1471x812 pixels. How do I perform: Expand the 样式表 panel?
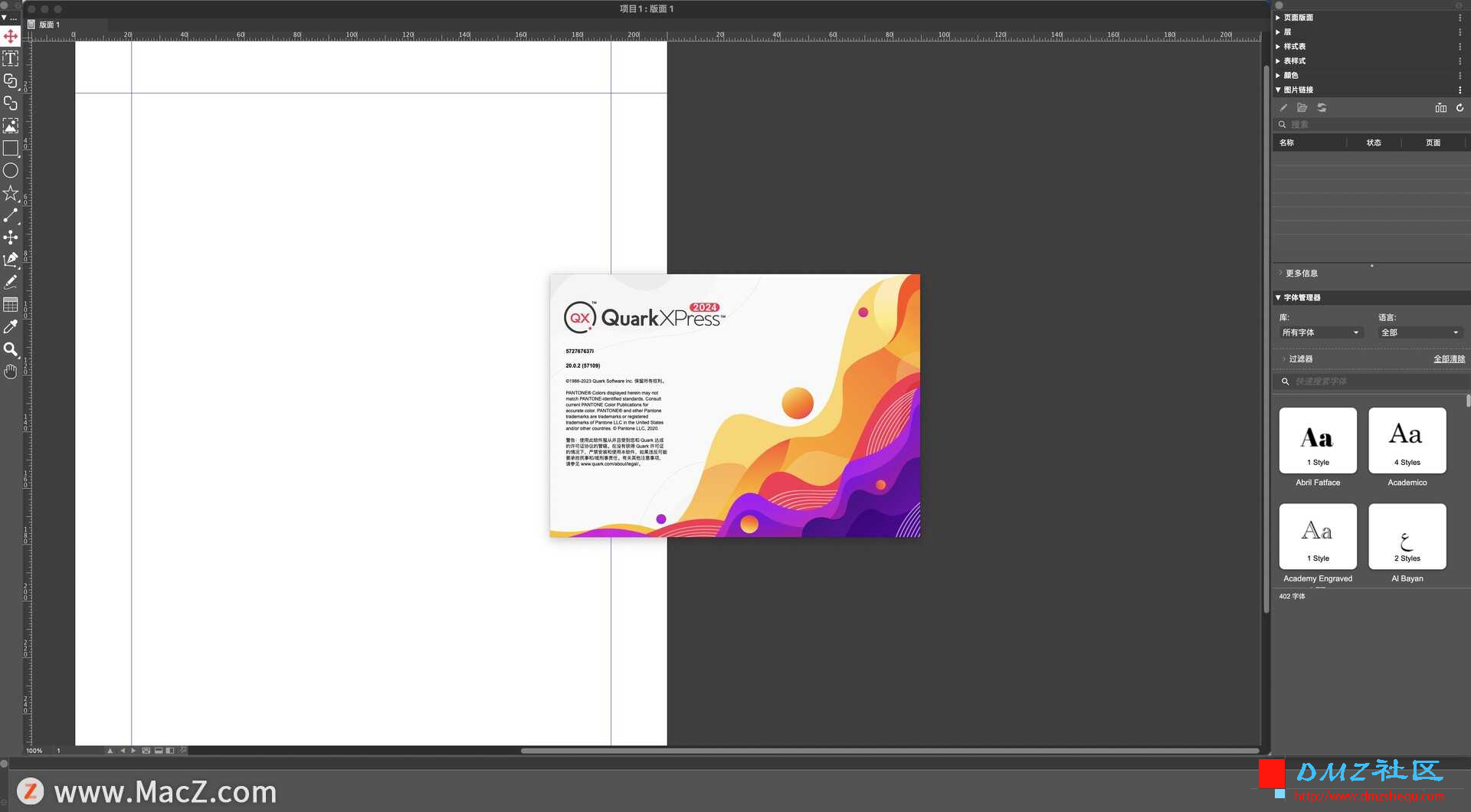pos(1278,47)
